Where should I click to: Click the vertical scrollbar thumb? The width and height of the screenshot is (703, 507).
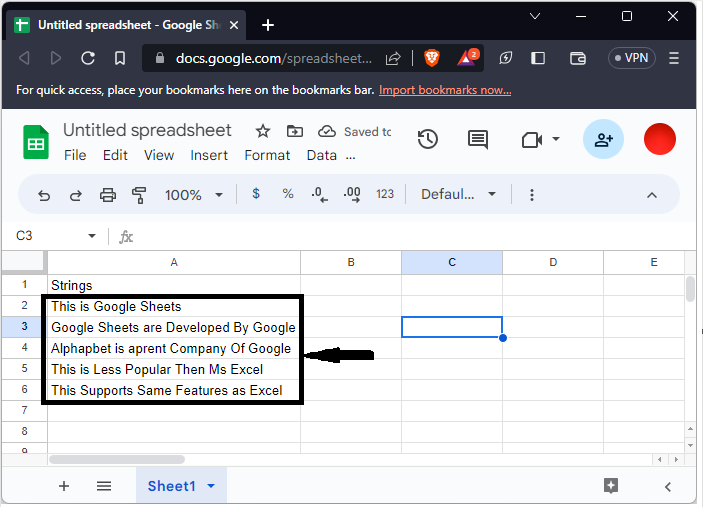690,289
